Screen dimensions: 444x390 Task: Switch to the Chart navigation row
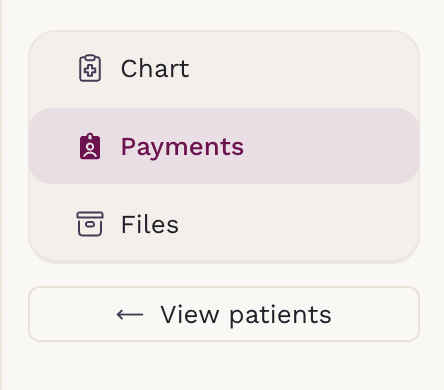224,69
